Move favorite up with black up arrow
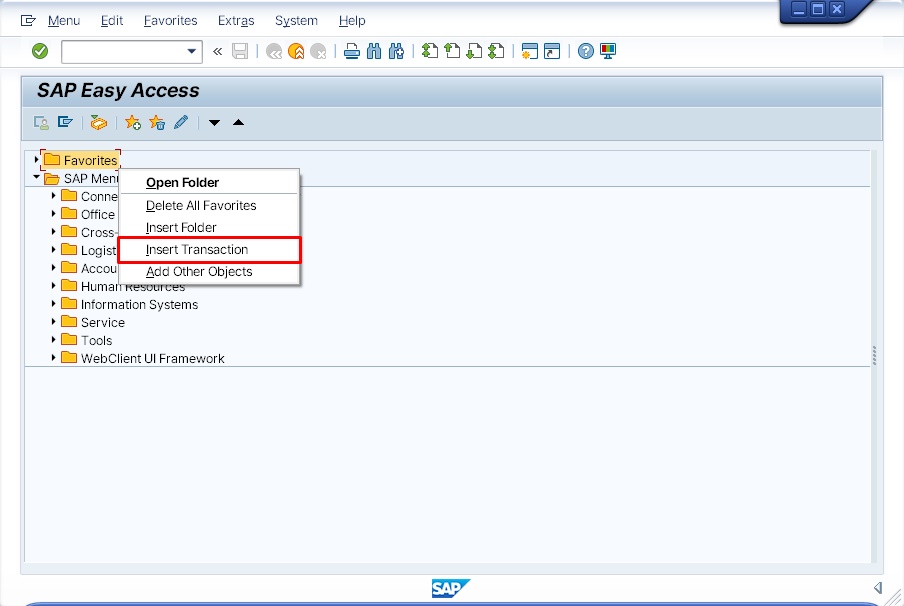 239,122
